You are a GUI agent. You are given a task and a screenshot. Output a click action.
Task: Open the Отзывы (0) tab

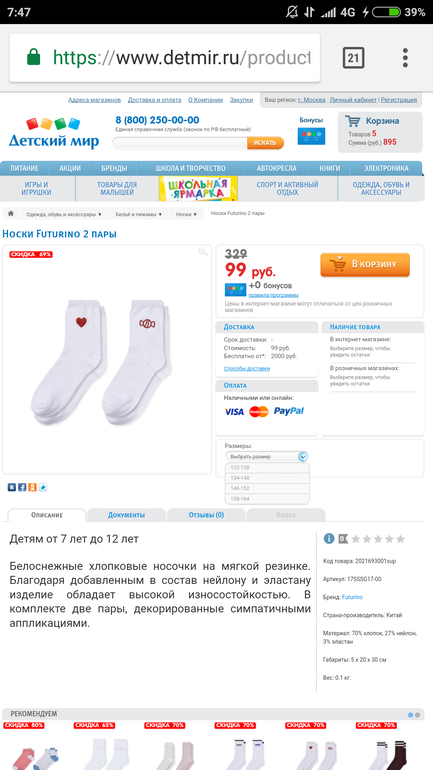coord(206,515)
